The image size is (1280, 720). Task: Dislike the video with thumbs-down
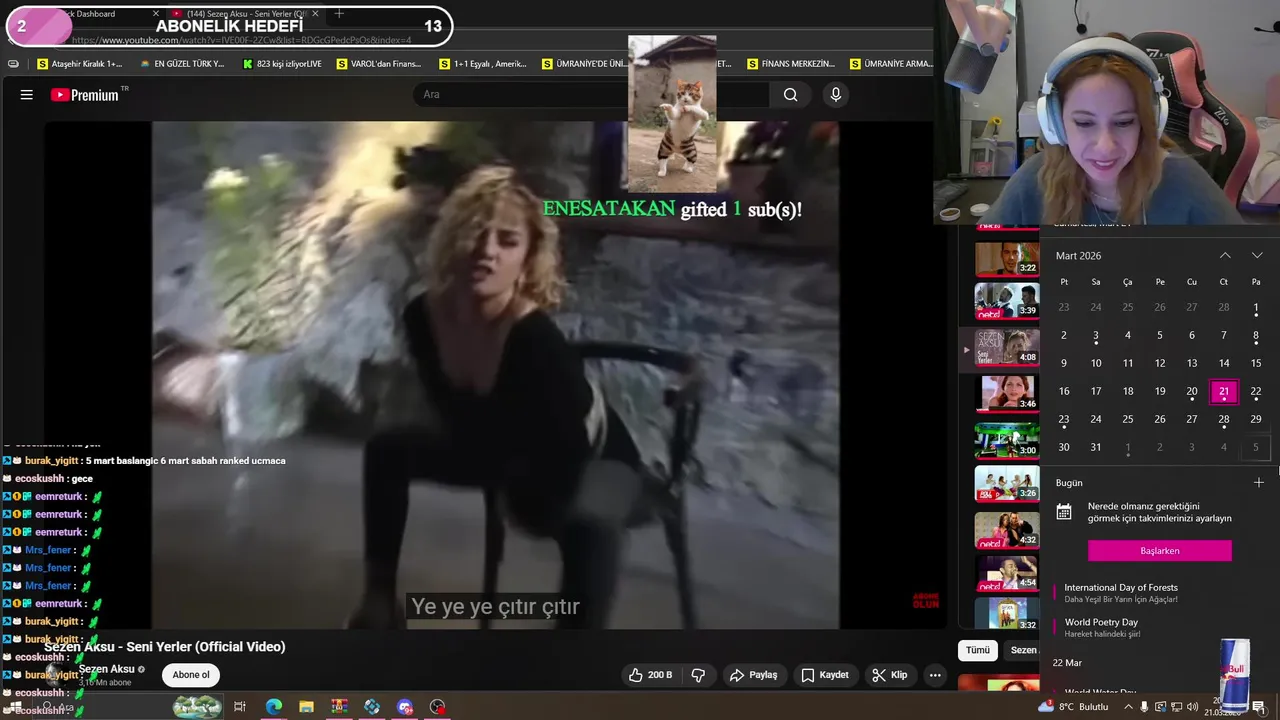[698, 675]
